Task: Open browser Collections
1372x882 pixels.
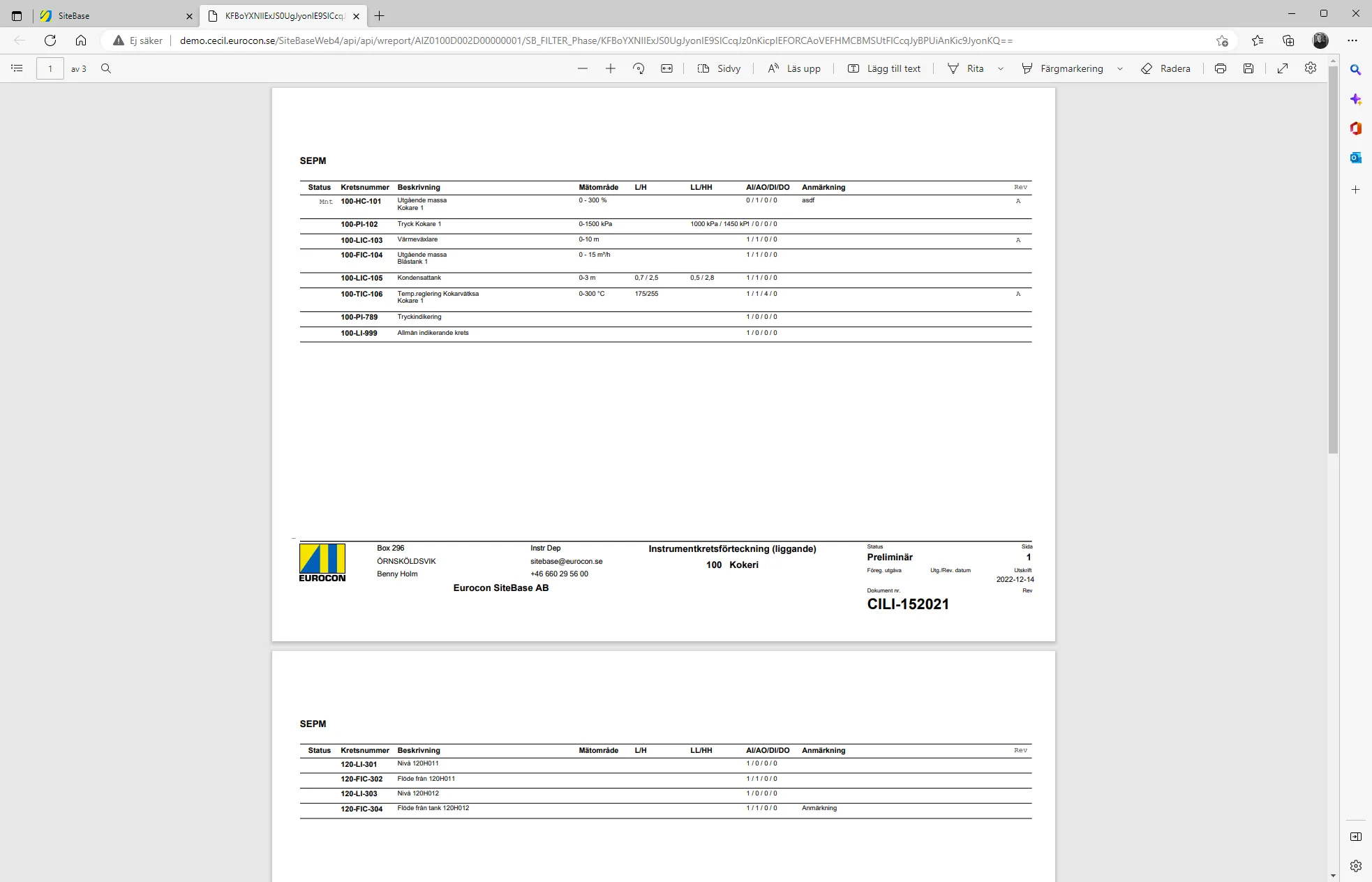Action: (x=1288, y=40)
